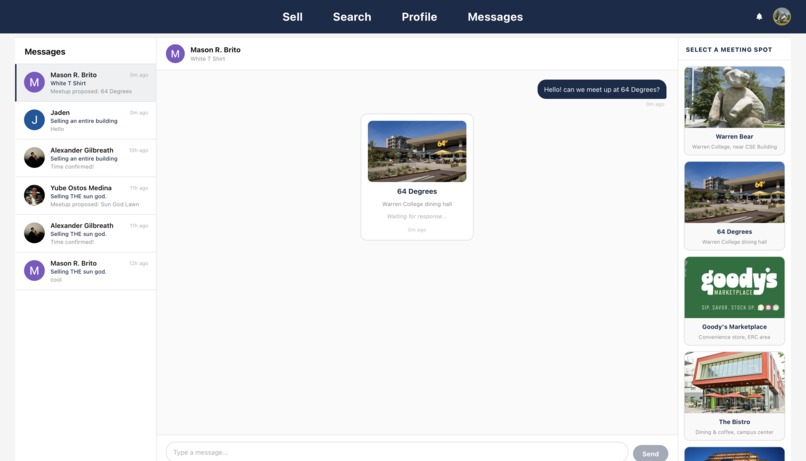Select the Warren Bear meeting spot
806x461 pixels.
734,110
